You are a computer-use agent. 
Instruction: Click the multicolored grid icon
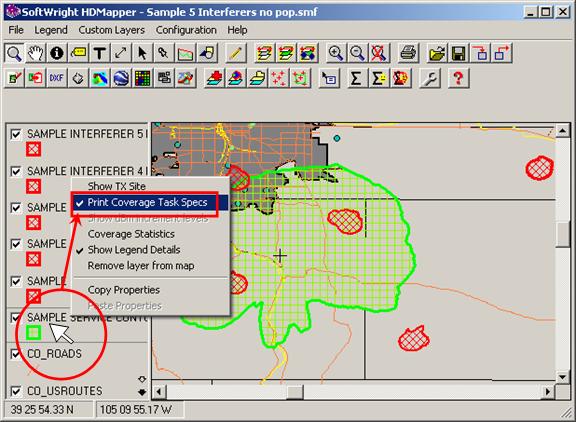[142, 78]
